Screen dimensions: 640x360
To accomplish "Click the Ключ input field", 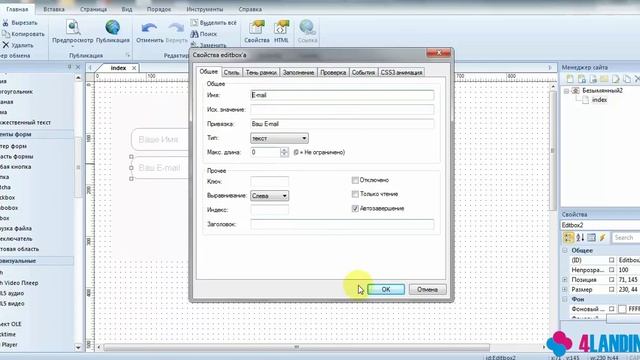I will tap(269, 181).
